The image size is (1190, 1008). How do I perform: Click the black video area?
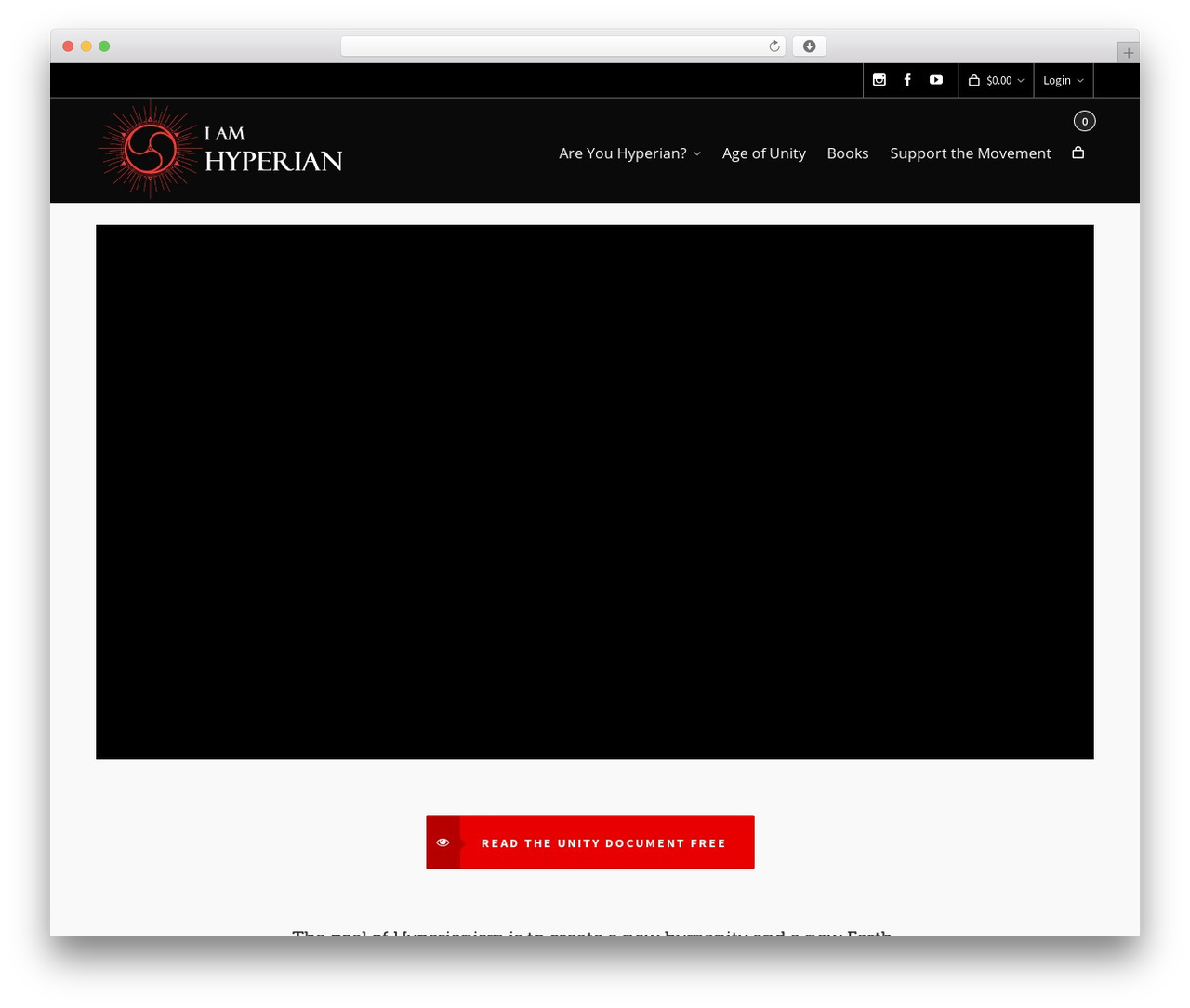click(x=595, y=492)
